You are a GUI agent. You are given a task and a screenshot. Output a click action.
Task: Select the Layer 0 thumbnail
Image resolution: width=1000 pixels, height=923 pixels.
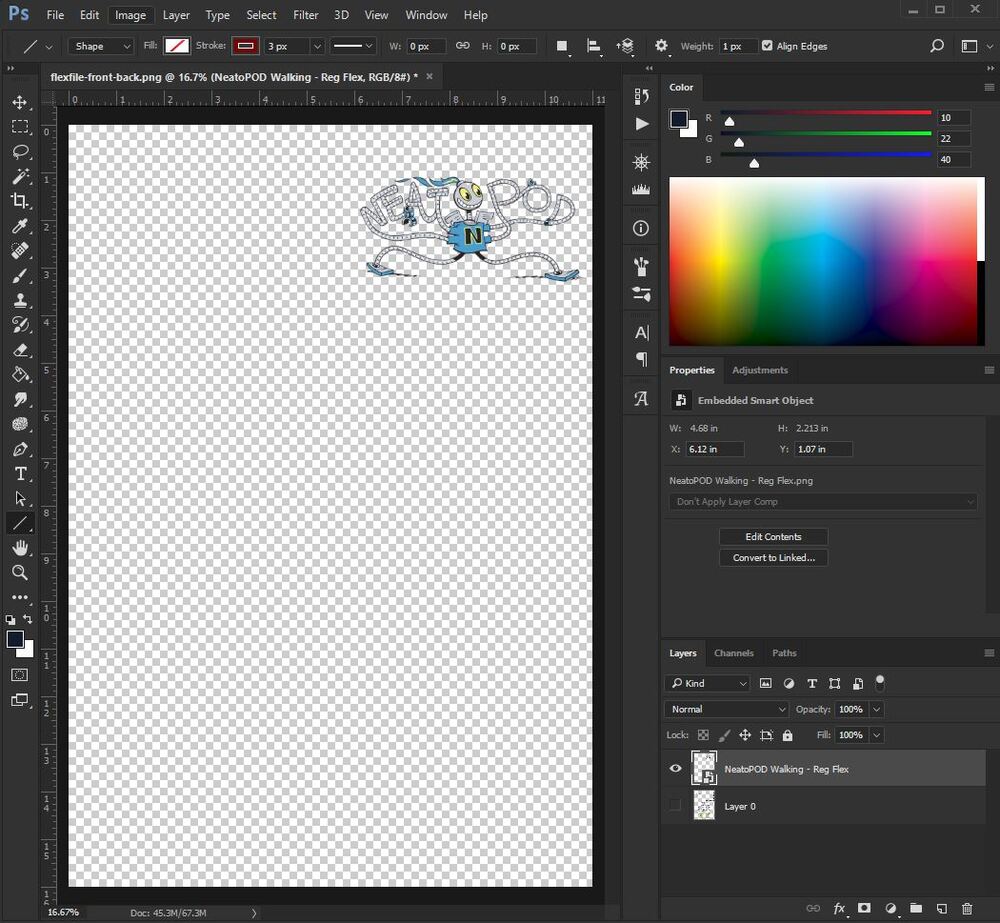(x=704, y=805)
